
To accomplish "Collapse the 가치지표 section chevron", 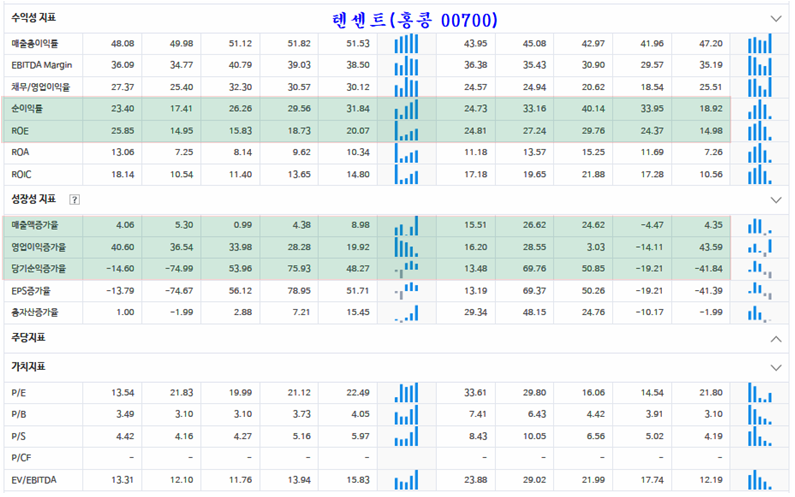I will coord(775,367).
